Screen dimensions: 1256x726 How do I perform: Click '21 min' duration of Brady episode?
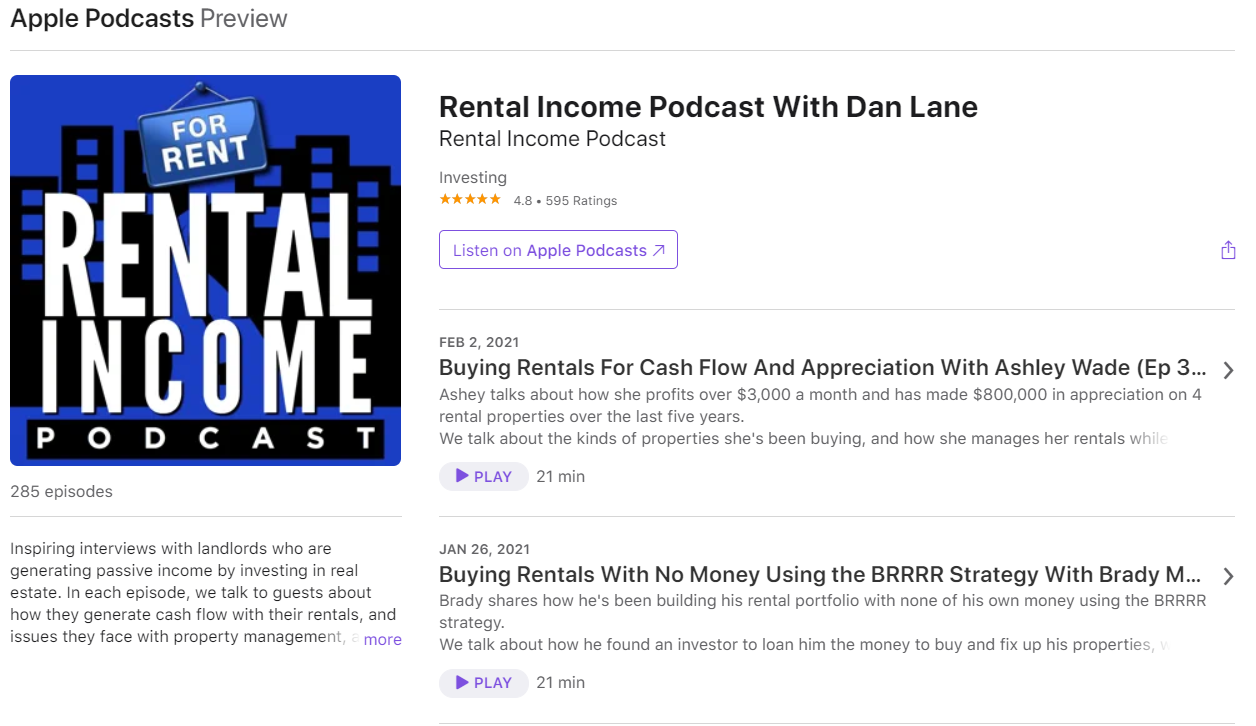561,682
